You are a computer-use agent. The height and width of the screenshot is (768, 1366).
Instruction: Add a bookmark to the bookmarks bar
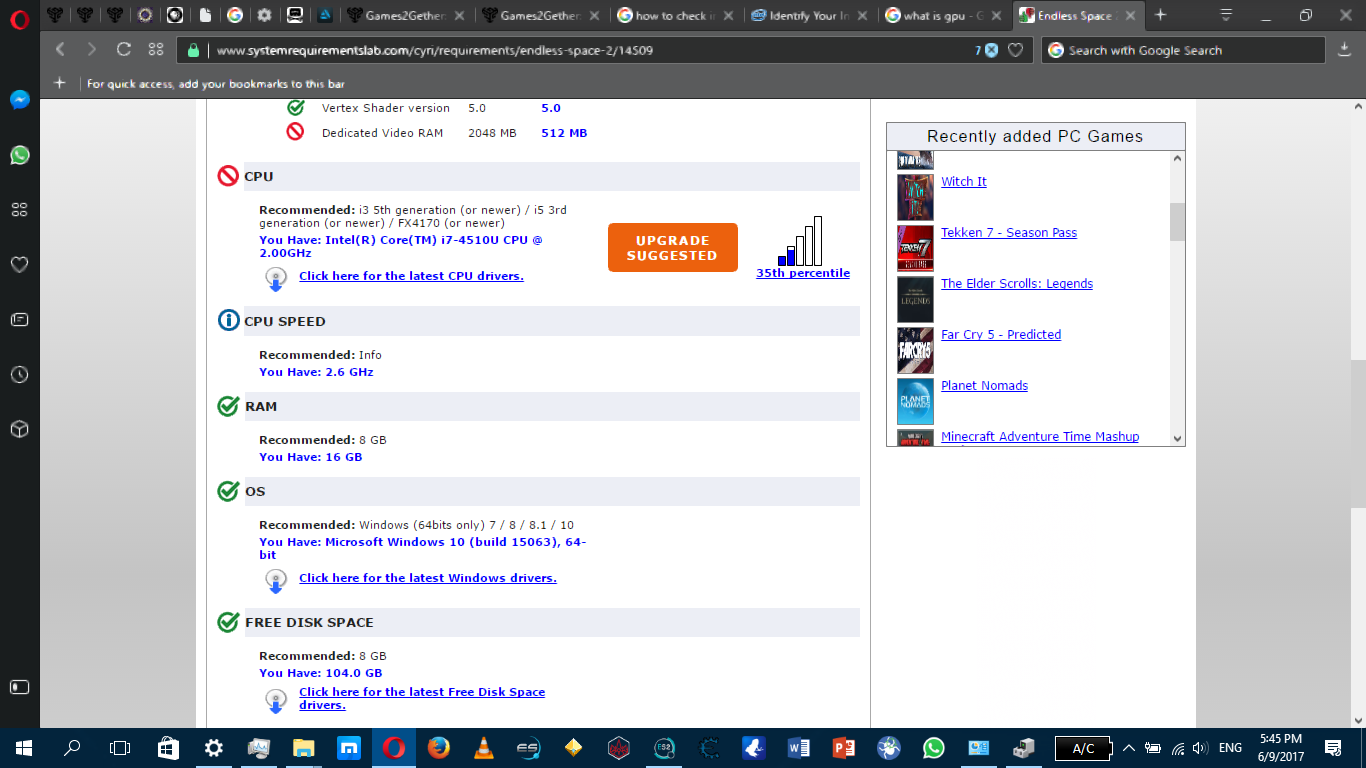[59, 83]
